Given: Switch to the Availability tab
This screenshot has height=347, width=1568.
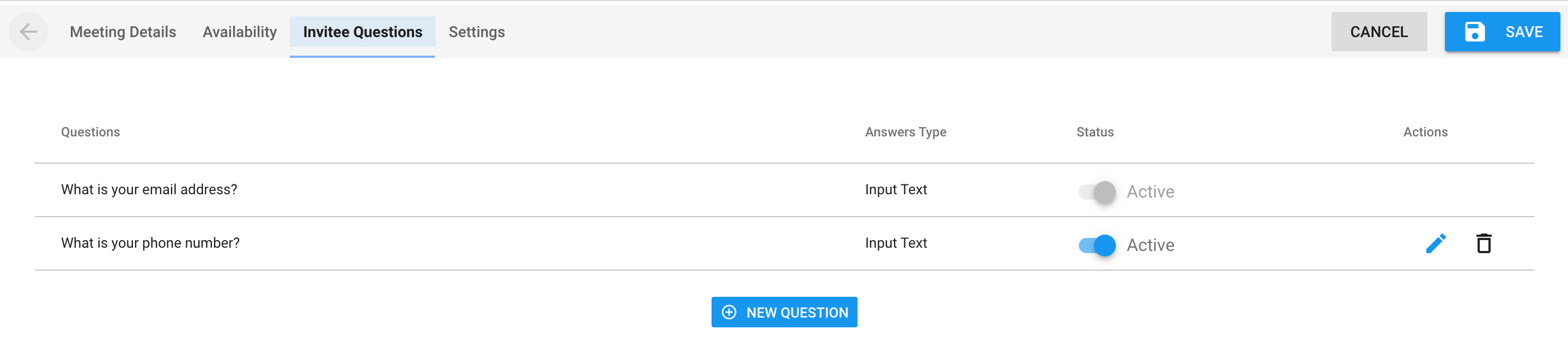Looking at the screenshot, I should coord(240,32).
